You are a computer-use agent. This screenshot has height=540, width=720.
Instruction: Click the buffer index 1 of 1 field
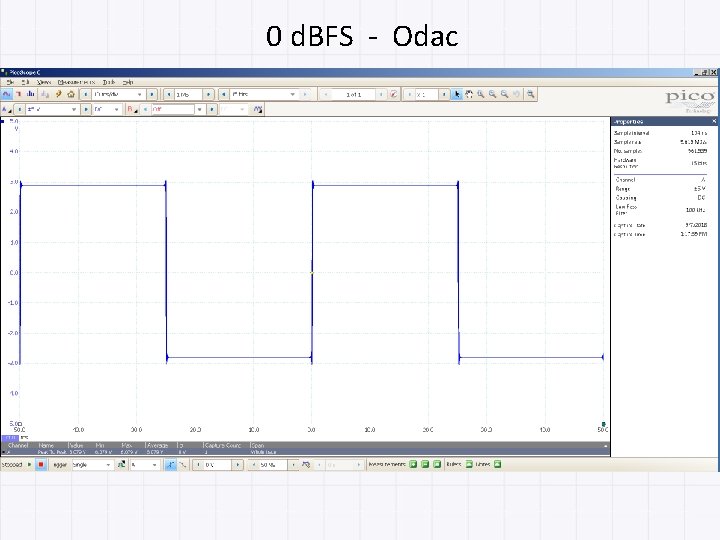click(x=354, y=94)
